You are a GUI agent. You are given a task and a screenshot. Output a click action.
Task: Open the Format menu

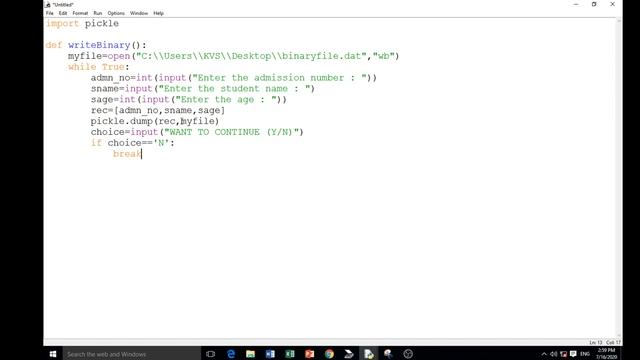(80, 13)
